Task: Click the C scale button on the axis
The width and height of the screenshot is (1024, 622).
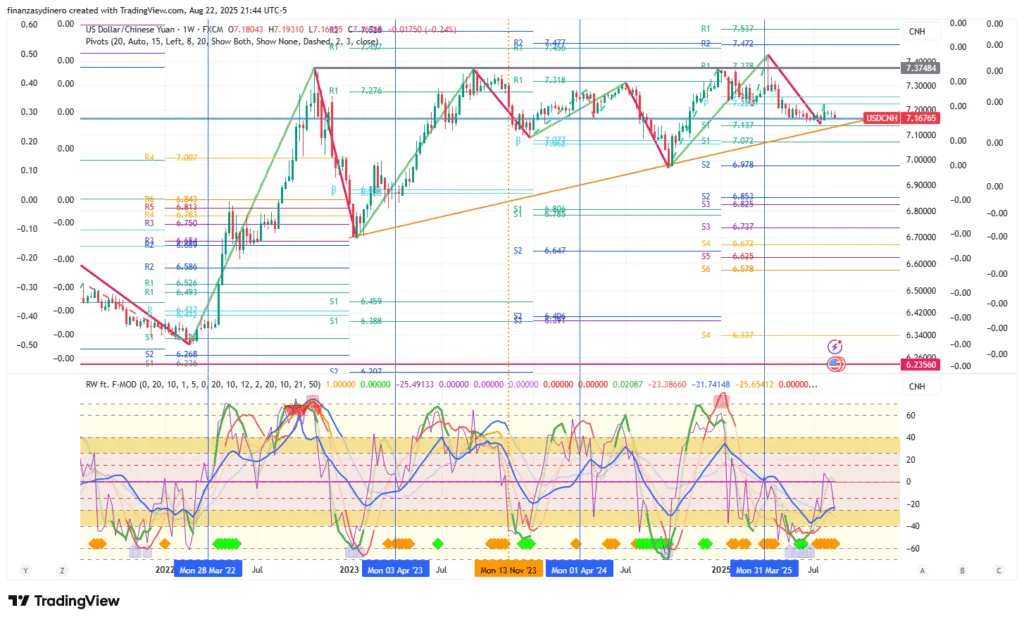Action: pos(999,570)
